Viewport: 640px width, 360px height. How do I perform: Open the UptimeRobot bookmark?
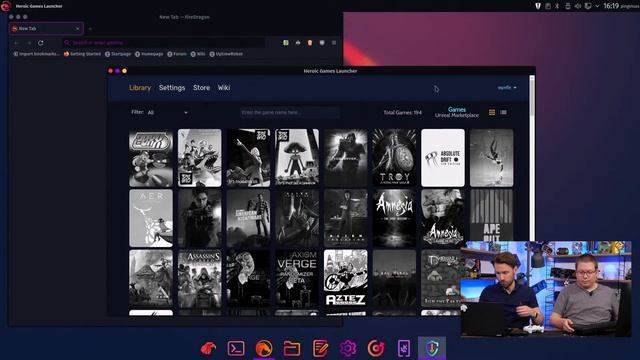(x=226, y=54)
